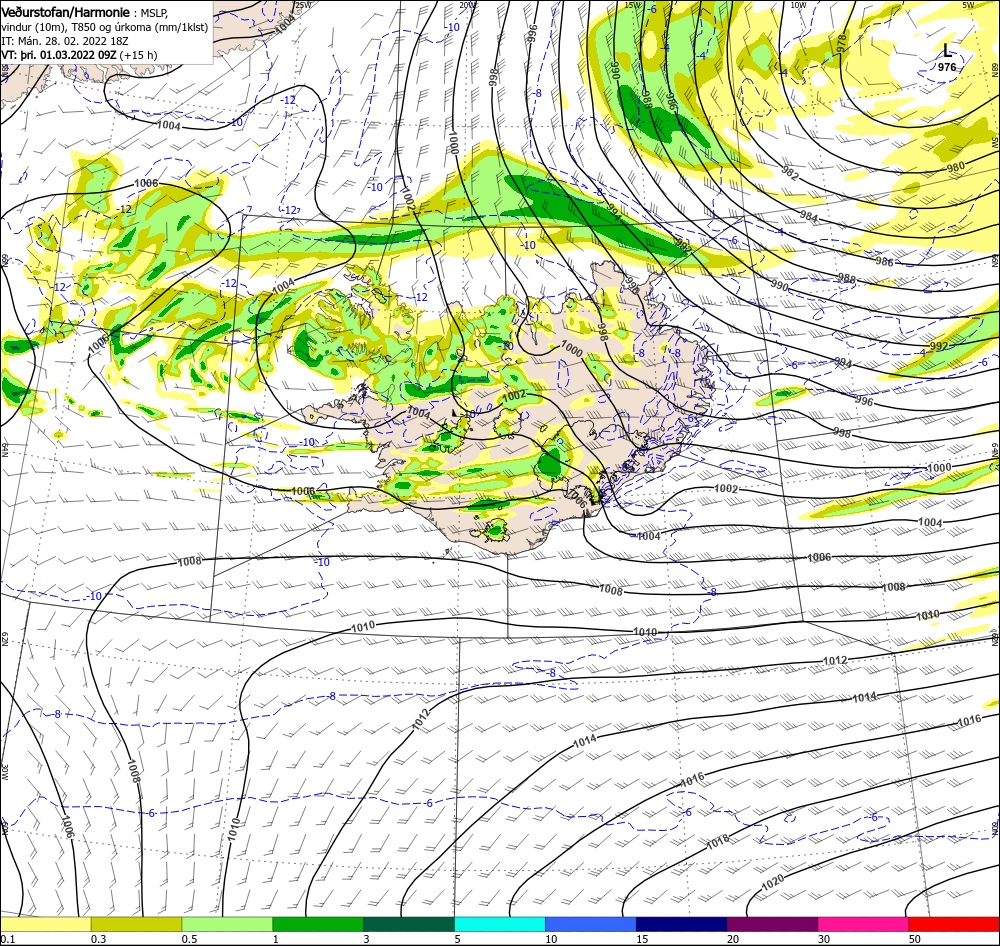
Task: Click the L low-pressure center symbol
Action: (x=947, y=51)
